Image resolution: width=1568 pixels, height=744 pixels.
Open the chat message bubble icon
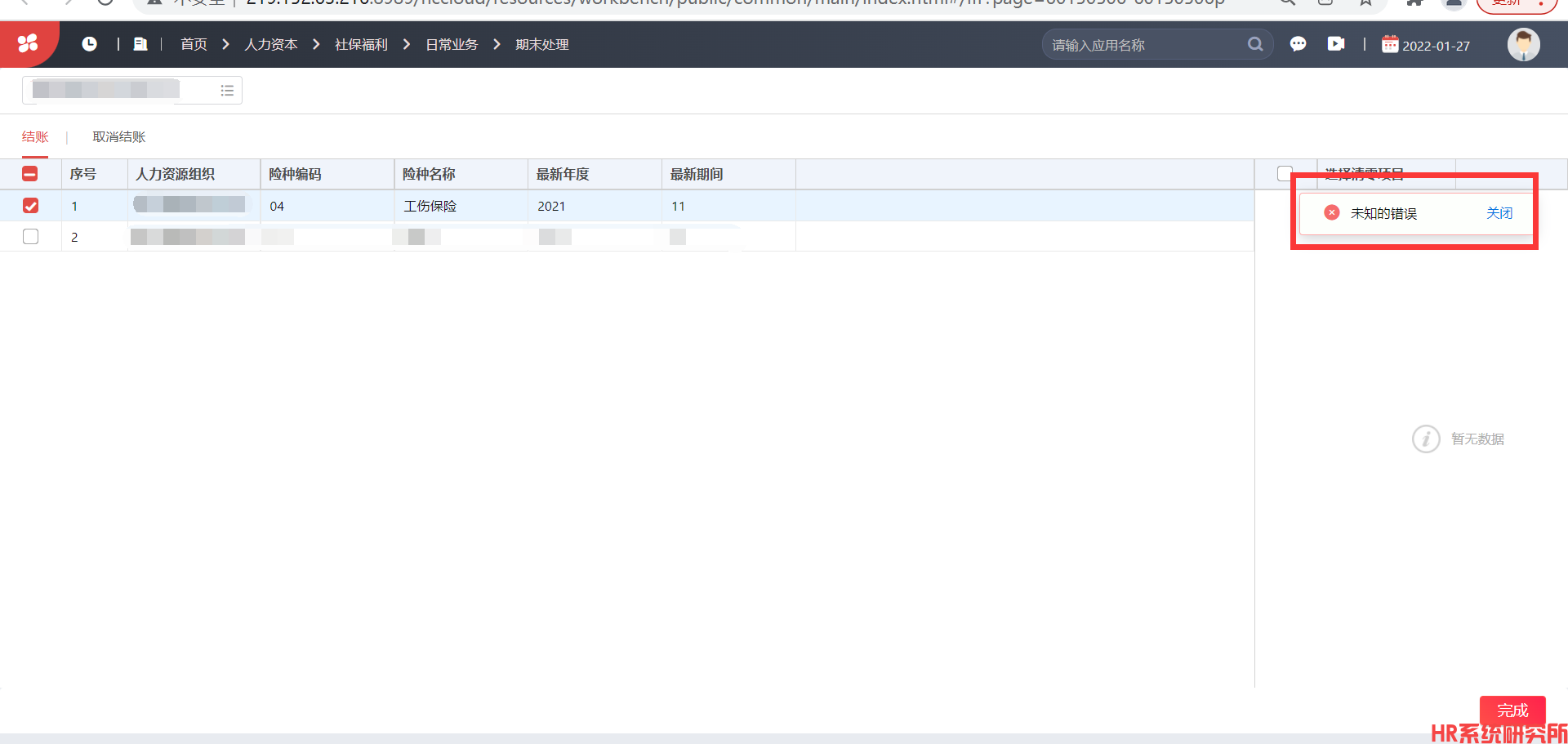1298,44
